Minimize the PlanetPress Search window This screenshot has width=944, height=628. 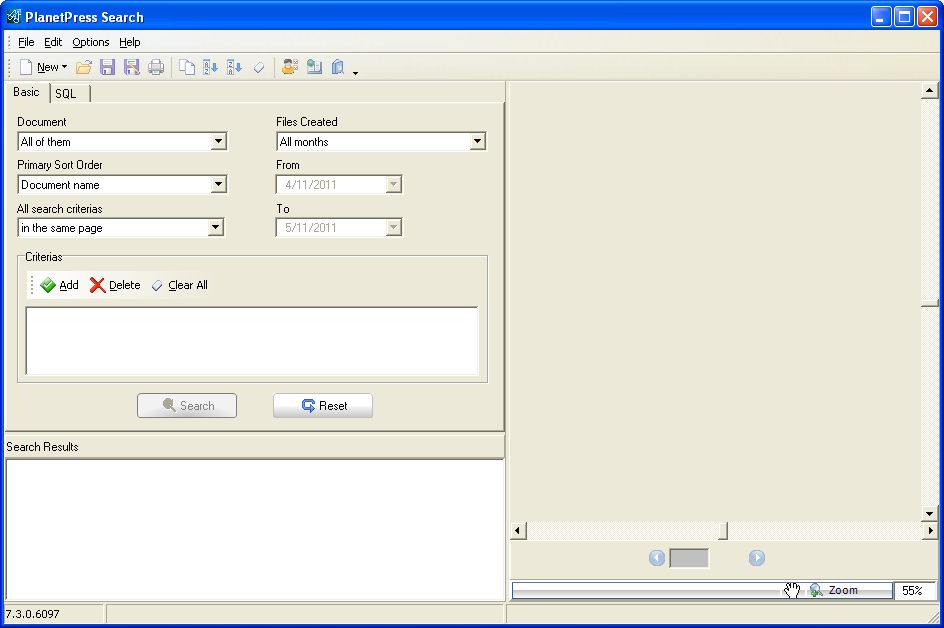tap(881, 17)
